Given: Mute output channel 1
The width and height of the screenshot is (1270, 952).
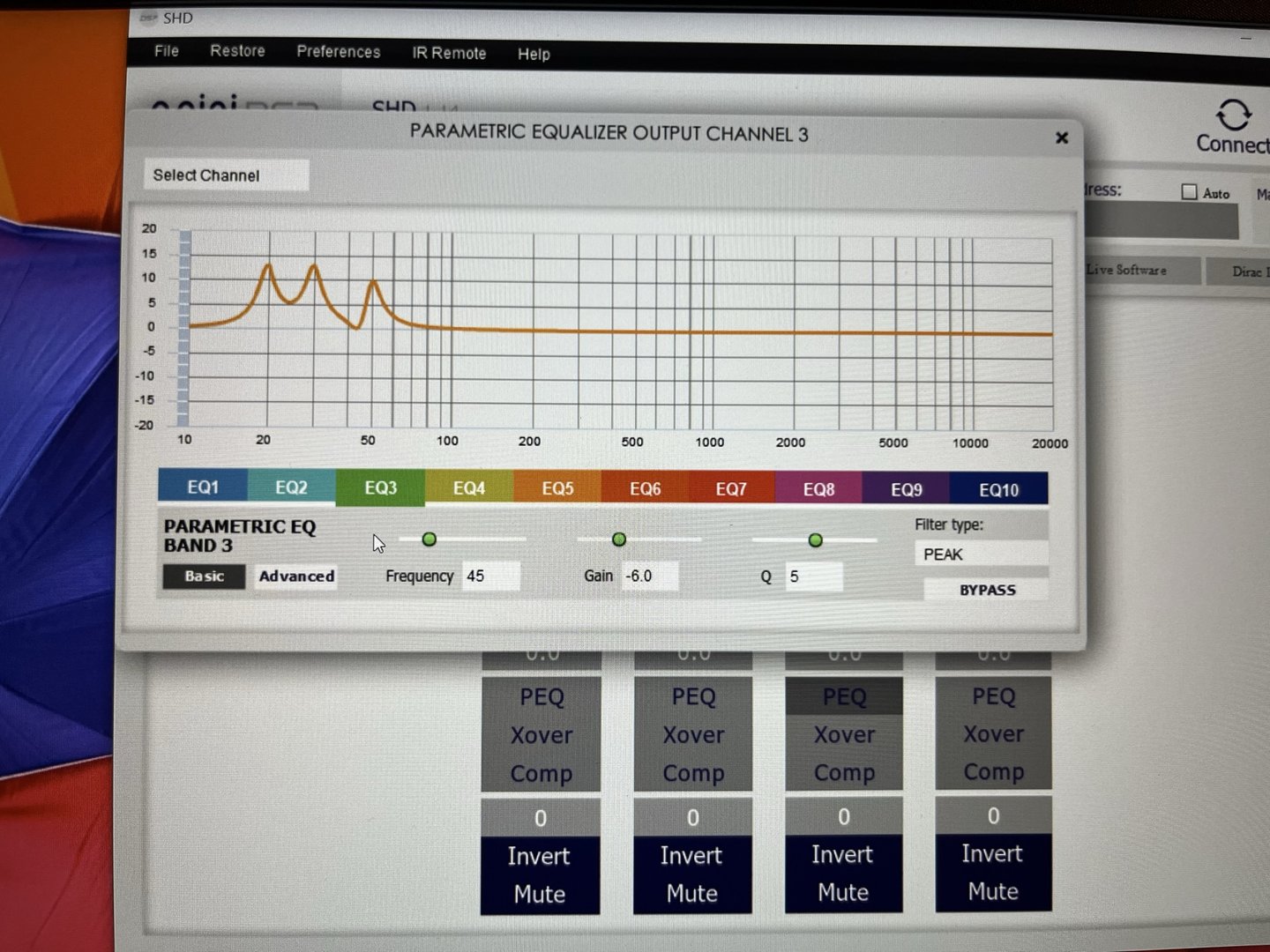Looking at the screenshot, I should [539, 895].
